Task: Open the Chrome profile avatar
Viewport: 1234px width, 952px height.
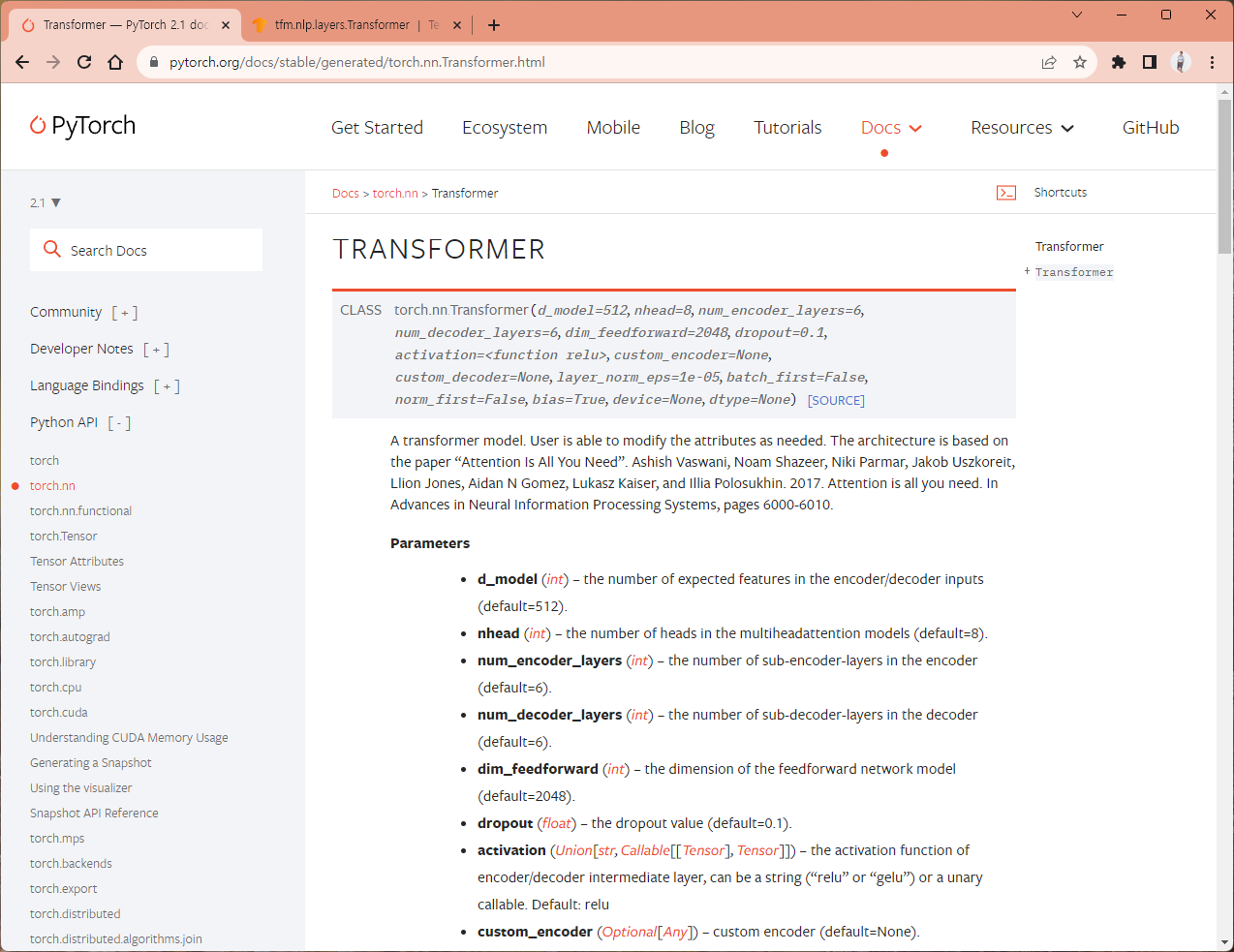Action: tap(1181, 62)
